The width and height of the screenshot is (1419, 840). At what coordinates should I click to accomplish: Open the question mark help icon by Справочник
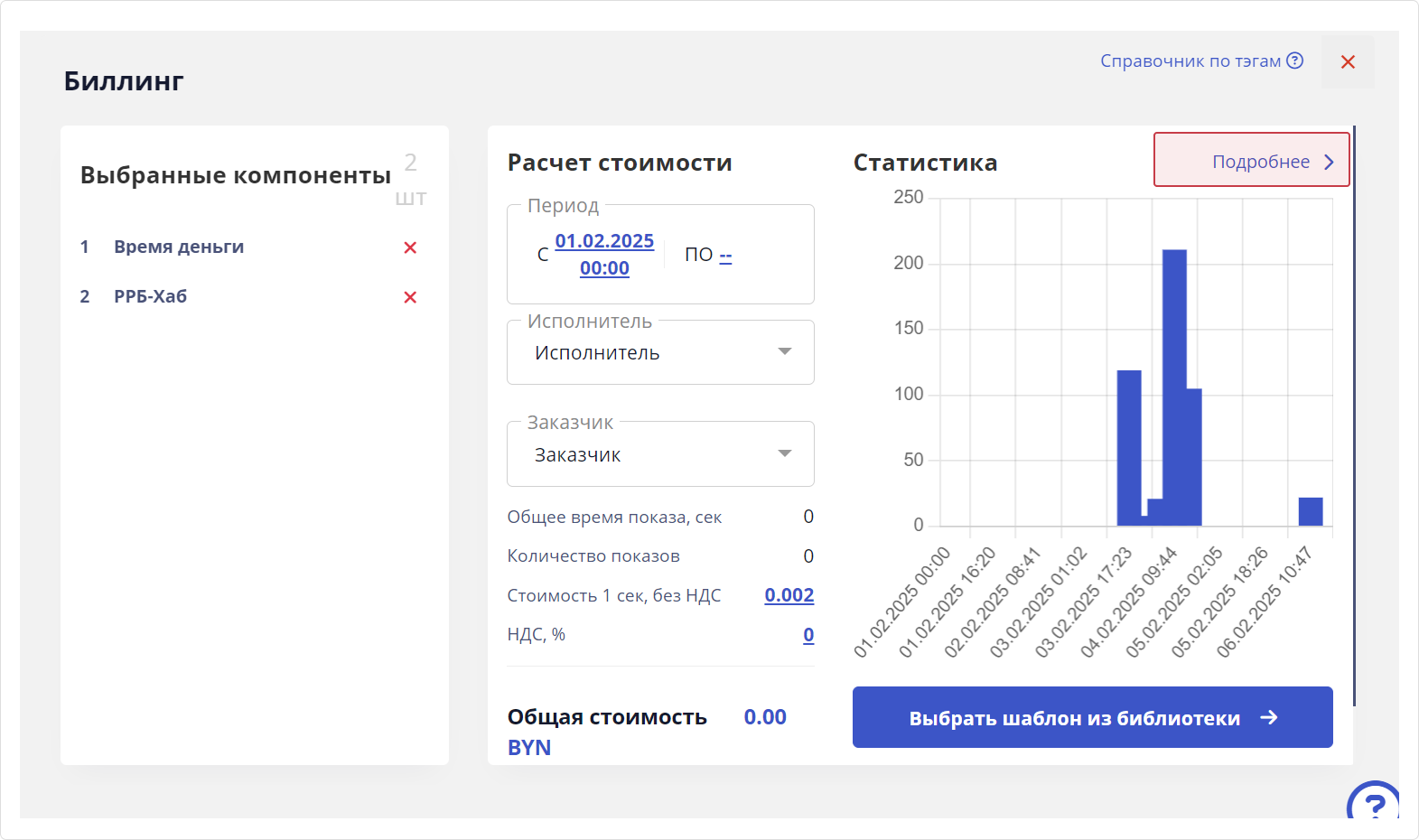tap(1294, 61)
